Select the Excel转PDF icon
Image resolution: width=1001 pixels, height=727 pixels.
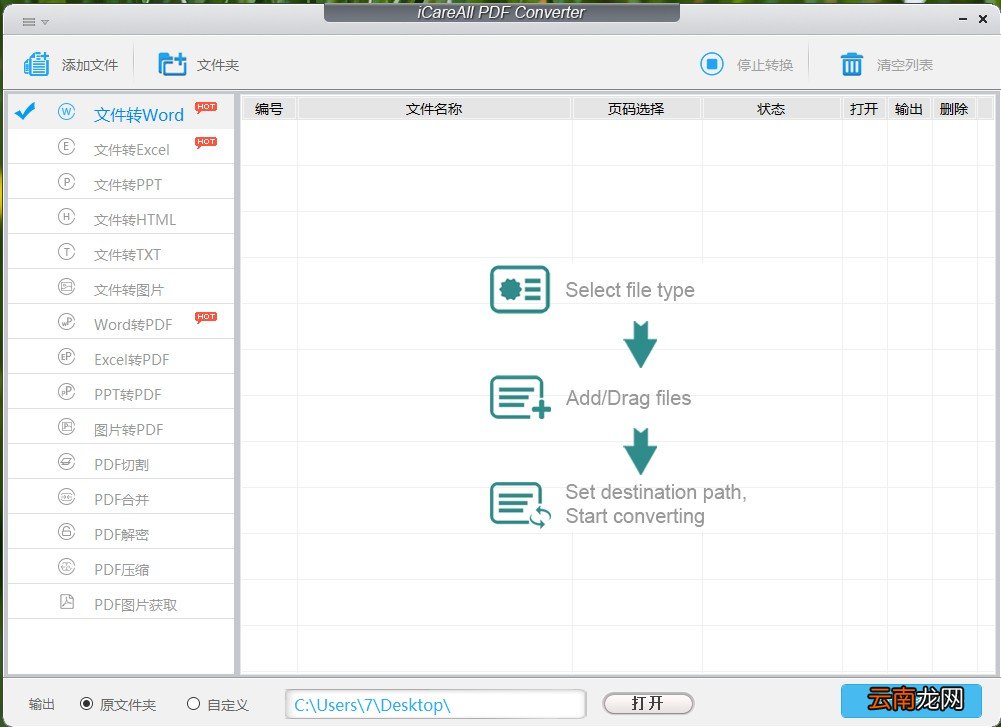tap(66, 357)
